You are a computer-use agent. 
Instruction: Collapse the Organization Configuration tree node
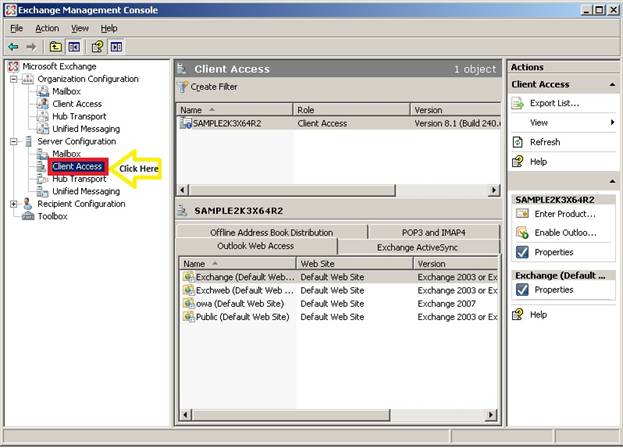14,79
